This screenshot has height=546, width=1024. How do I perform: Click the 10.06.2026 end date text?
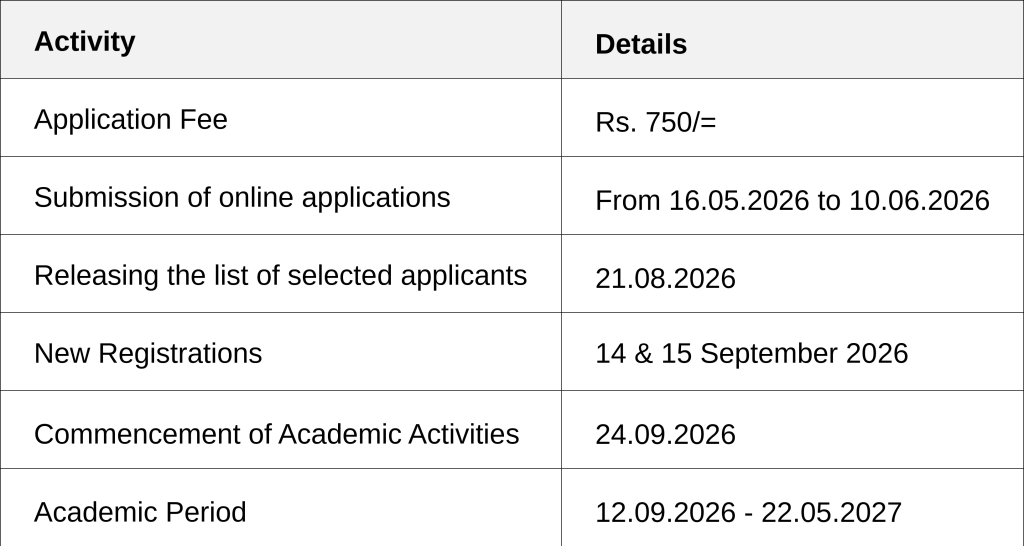pyautogui.click(x=920, y=200)
